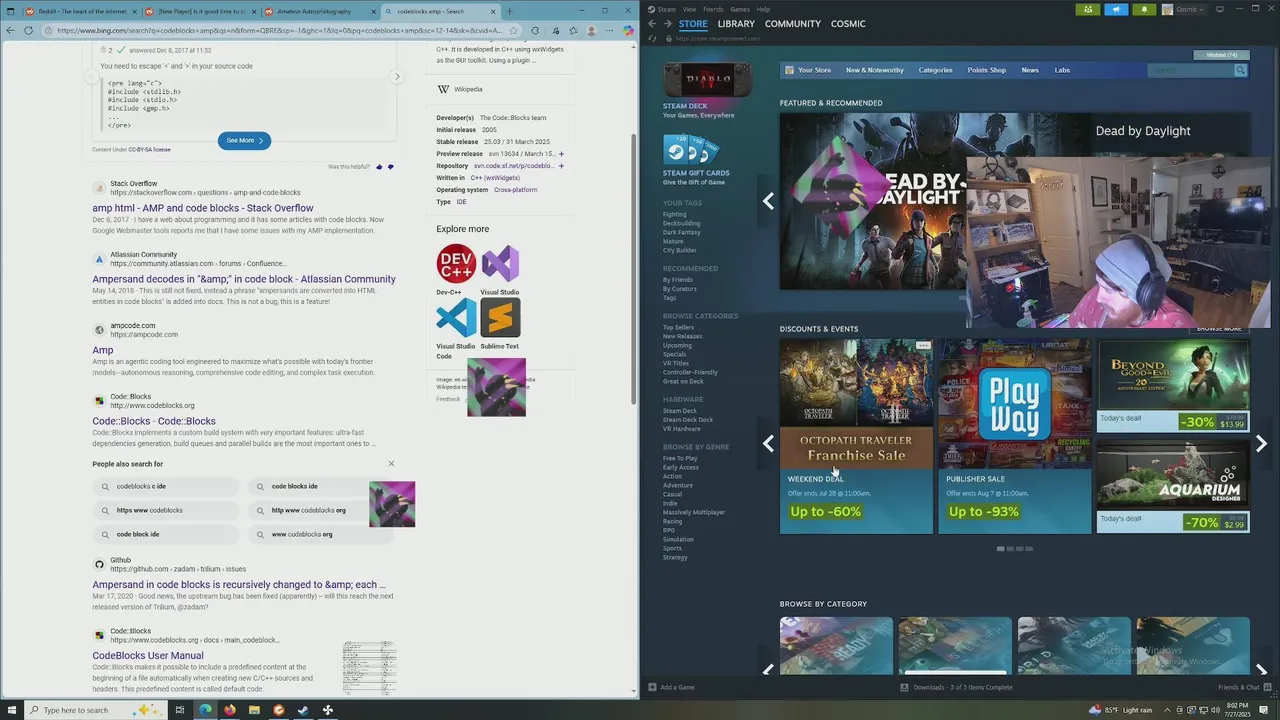Click Sublime Text icon

pos(500,318)
